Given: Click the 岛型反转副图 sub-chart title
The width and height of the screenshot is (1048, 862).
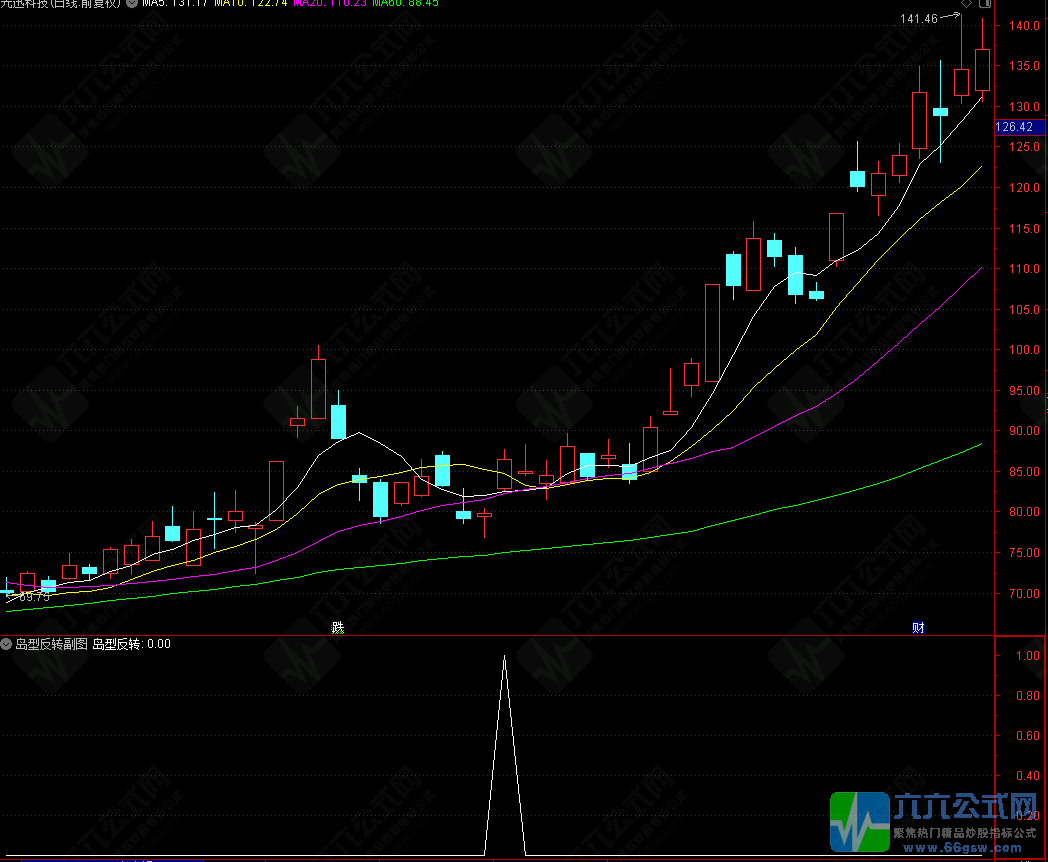Looking at the screenshot, I should [51, 644].
